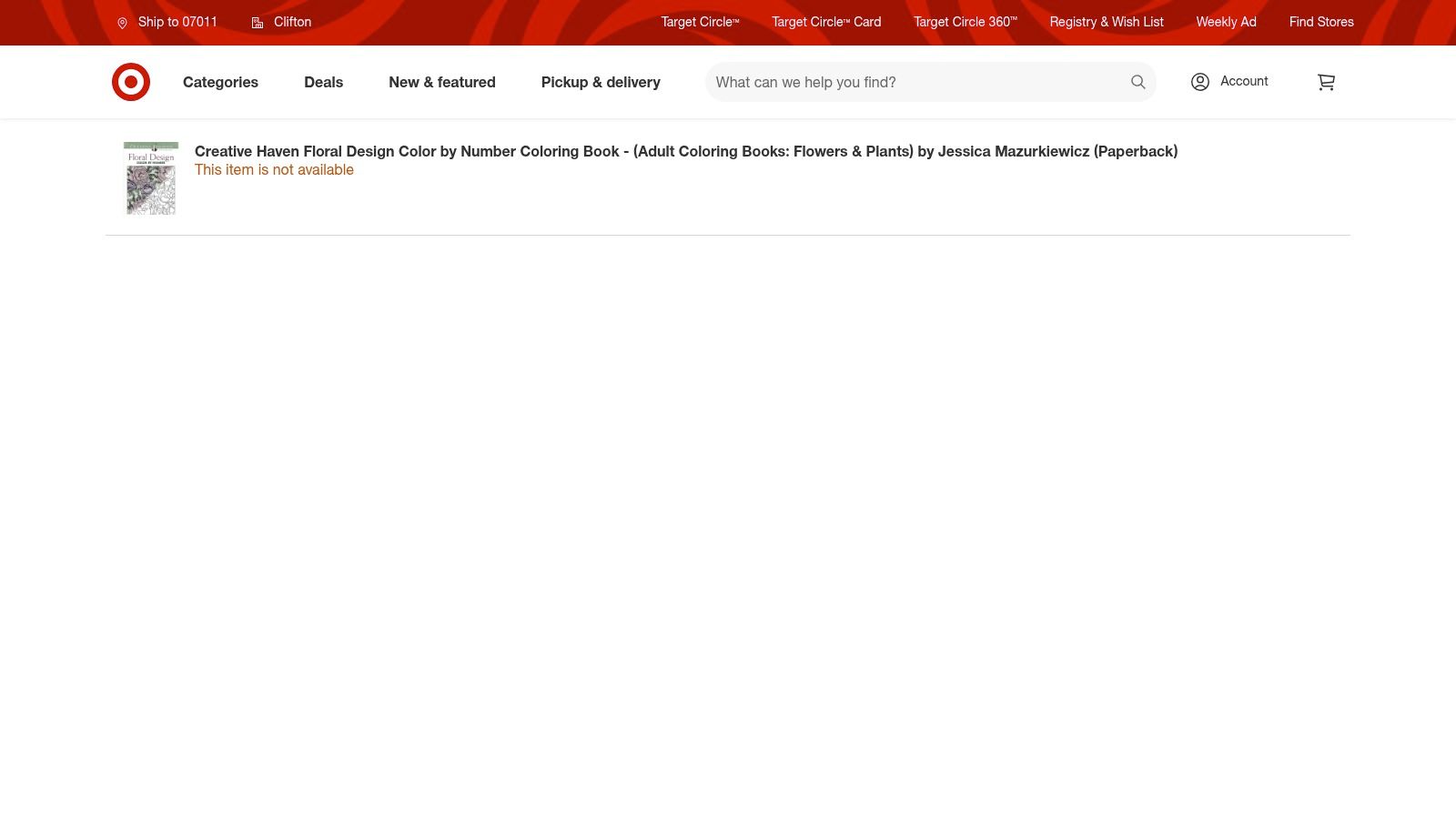The height and width of the screenshot is (819, 1456).
Task: Go to Registry & Wish List
Action: pos(1107,22)
